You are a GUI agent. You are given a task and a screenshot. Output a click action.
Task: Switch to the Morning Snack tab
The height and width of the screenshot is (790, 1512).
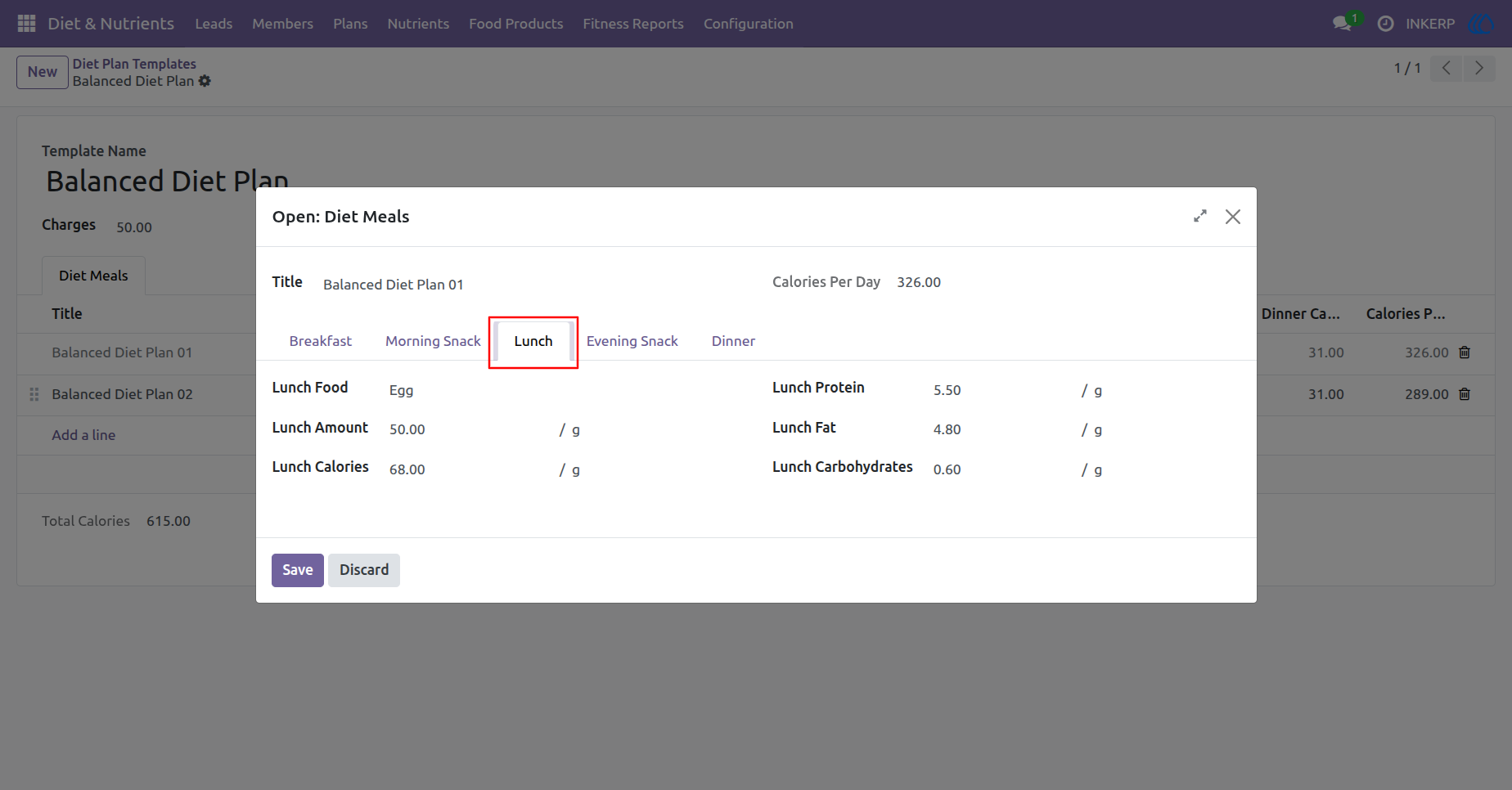tap(433, 341)
